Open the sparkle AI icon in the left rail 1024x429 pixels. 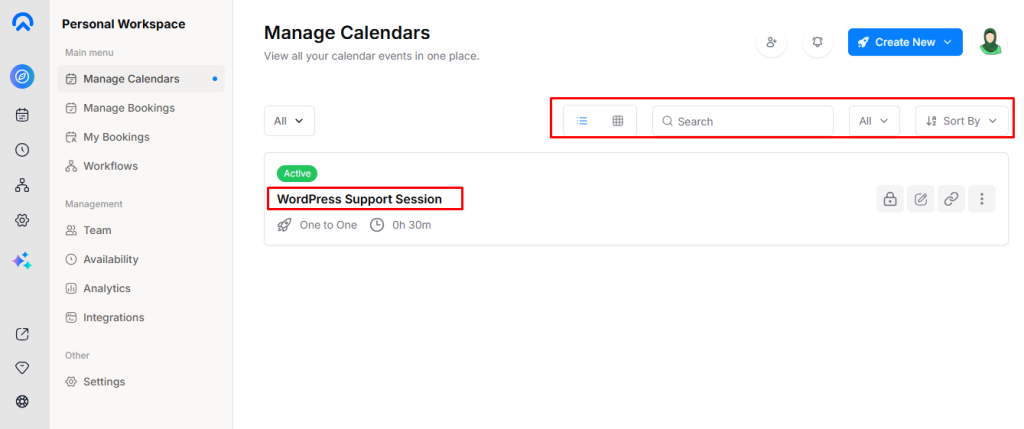pos(22,260)
